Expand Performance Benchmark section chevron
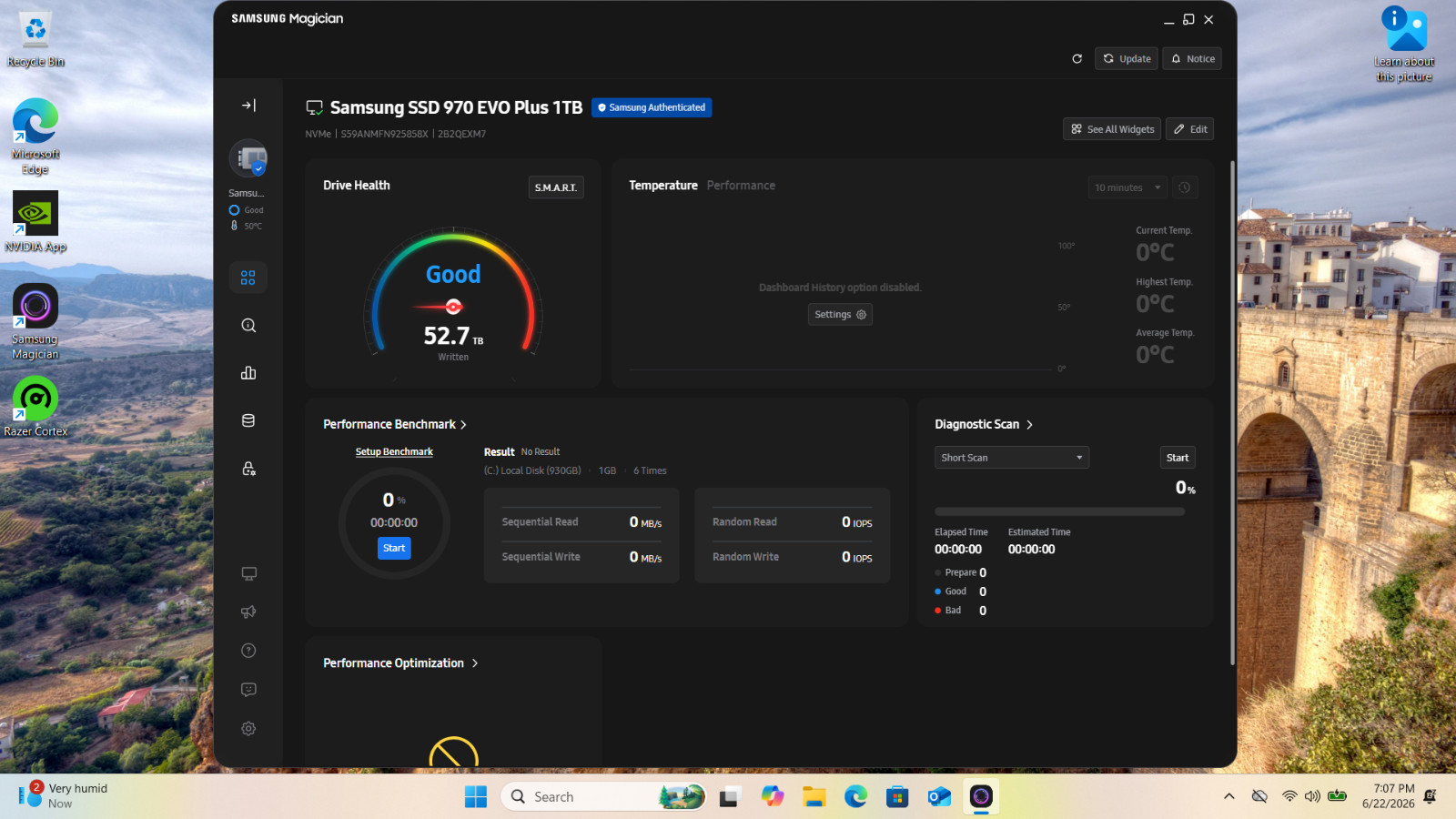1456x819 pixels. pyautogui.click(x=463, y=425)
